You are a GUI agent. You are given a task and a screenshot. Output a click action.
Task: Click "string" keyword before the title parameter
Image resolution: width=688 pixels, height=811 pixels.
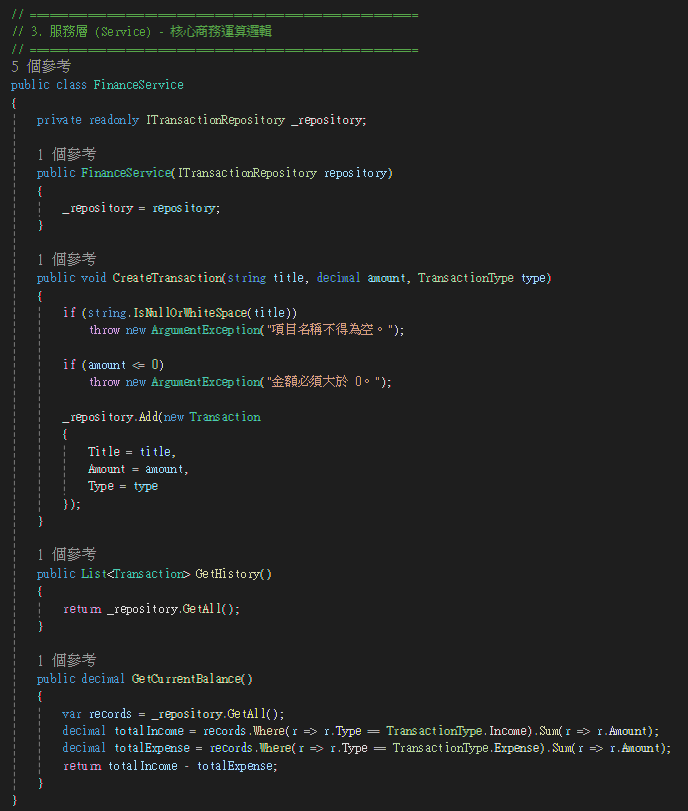point(247,278)
